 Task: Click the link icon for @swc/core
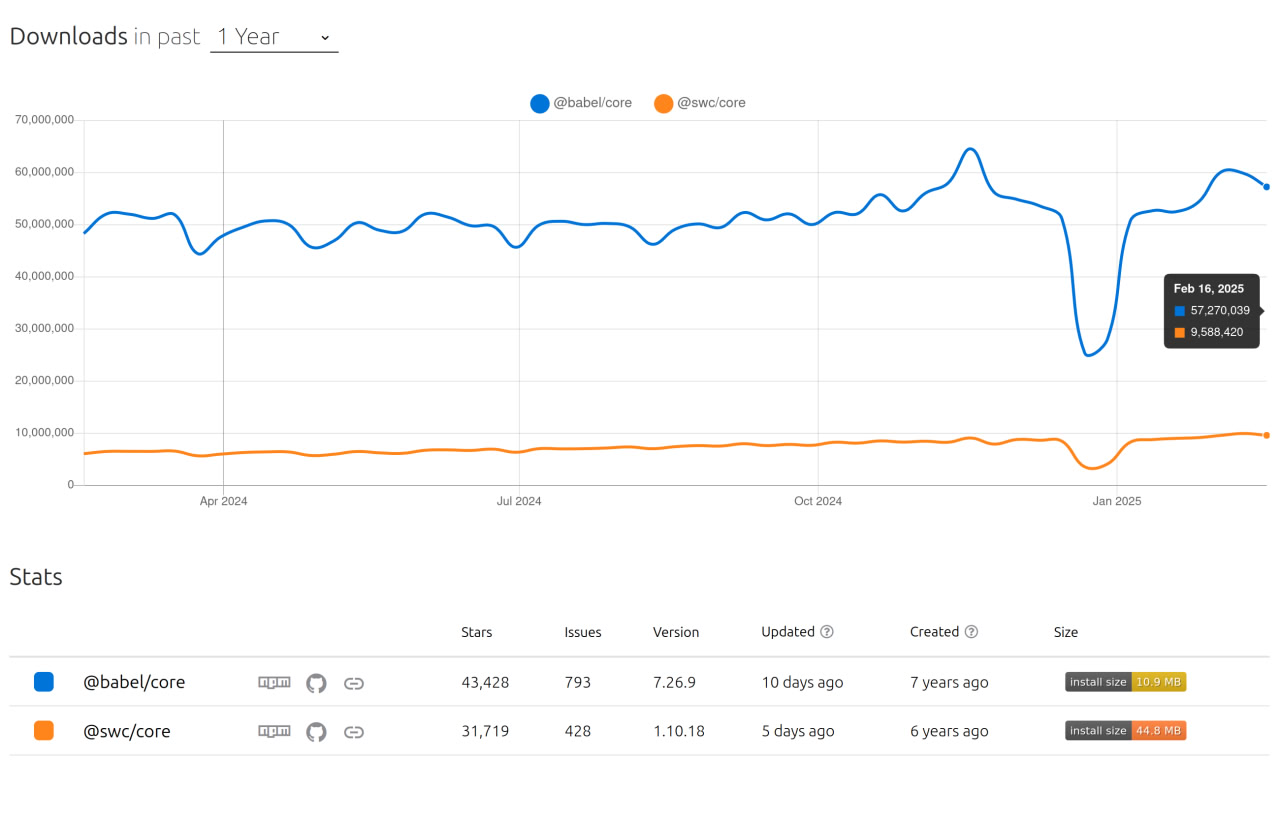pos(354,731)
